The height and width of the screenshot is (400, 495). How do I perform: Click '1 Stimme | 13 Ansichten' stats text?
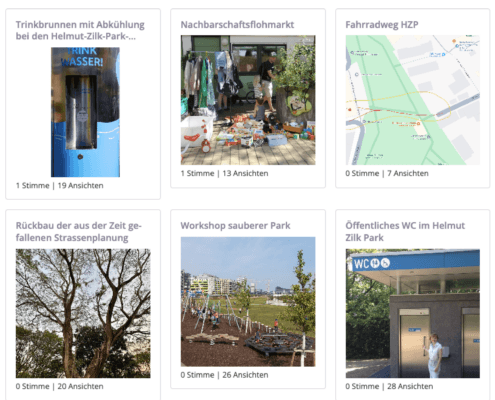[x=224, y=173]
